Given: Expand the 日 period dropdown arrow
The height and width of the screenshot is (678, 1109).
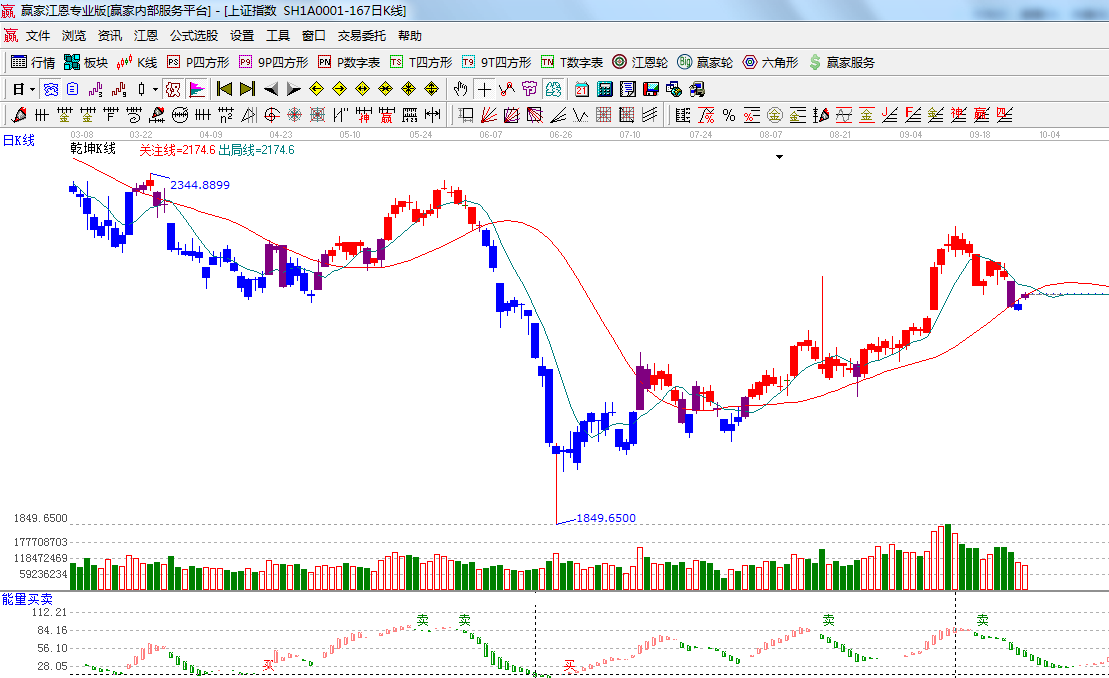Looking at the screenshot, I should click(33, 89).
